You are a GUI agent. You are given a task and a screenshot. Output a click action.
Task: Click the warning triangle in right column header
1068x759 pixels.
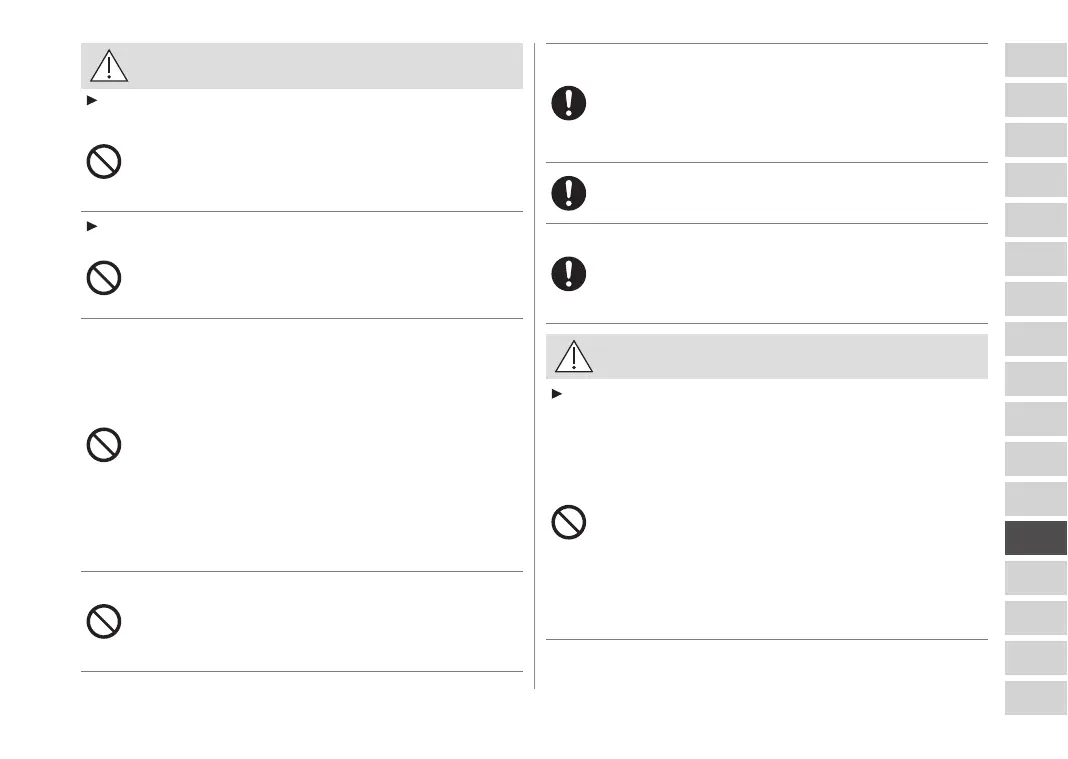click(x=574, y=357)
